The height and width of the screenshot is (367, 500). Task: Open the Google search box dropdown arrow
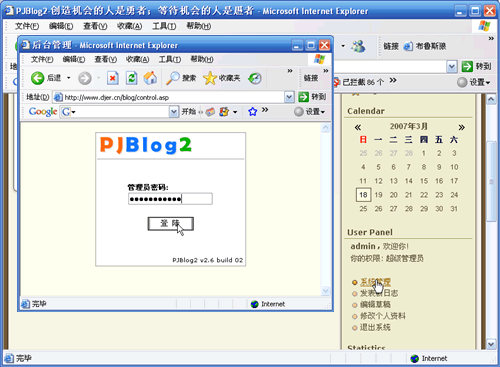coord(174,112)
